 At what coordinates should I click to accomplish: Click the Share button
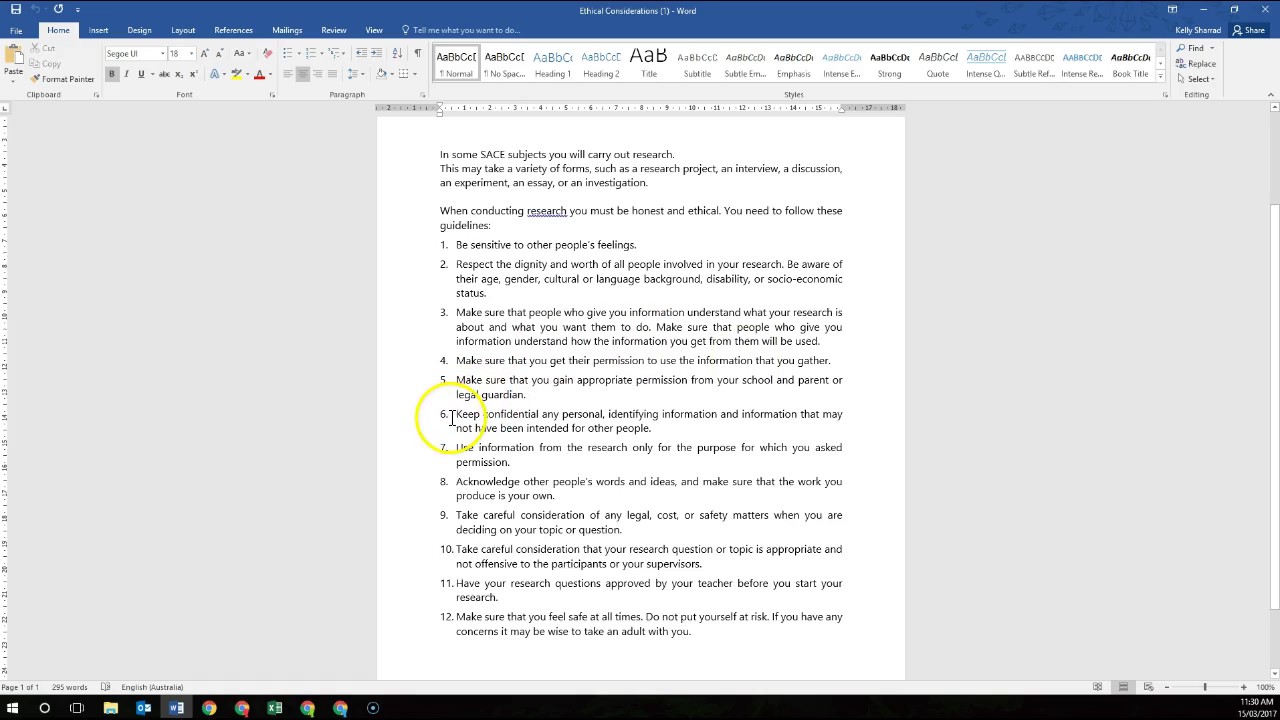(x=1249, y=30)
